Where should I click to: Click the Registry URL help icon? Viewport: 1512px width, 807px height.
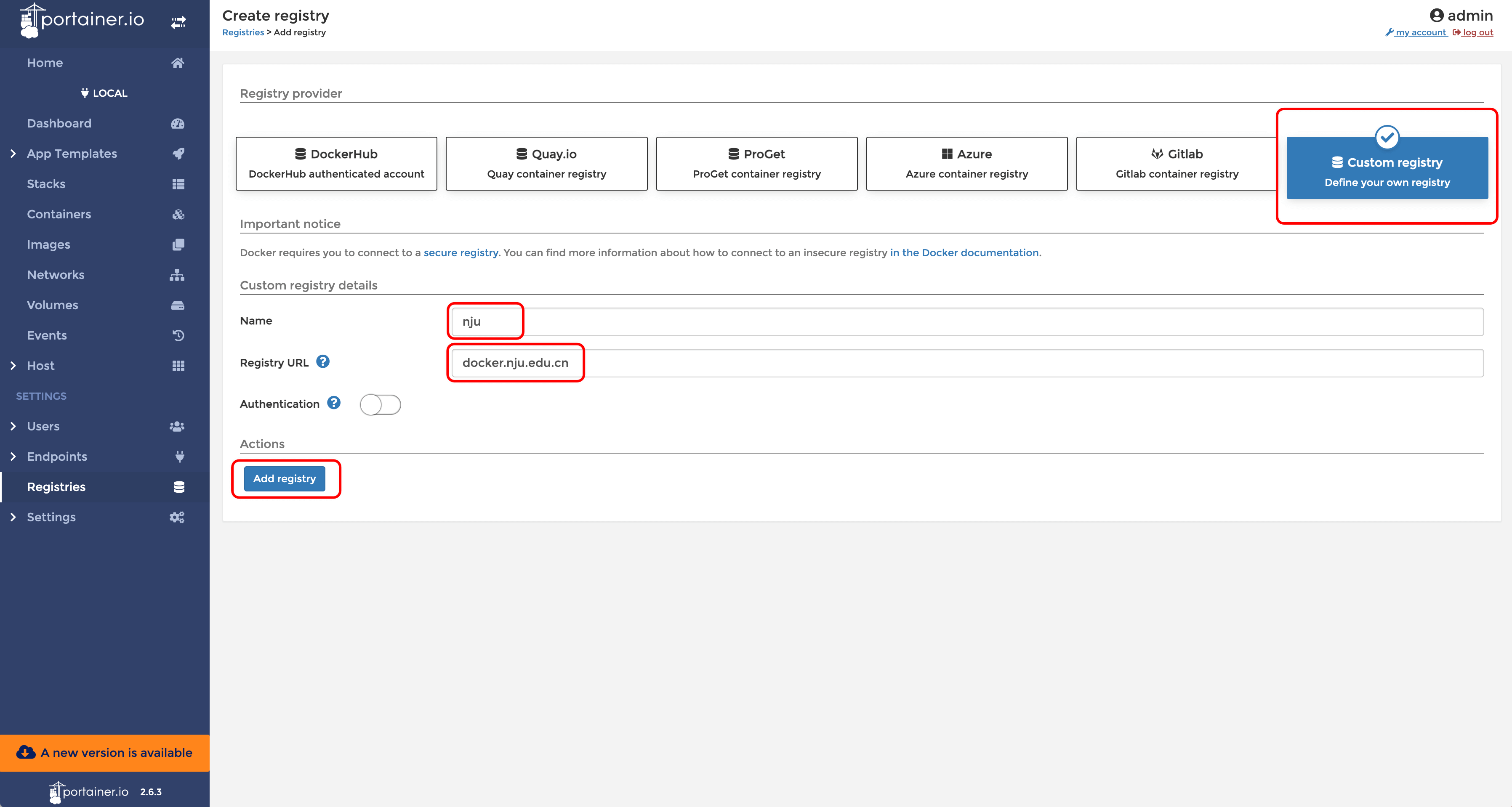[323, 361]
